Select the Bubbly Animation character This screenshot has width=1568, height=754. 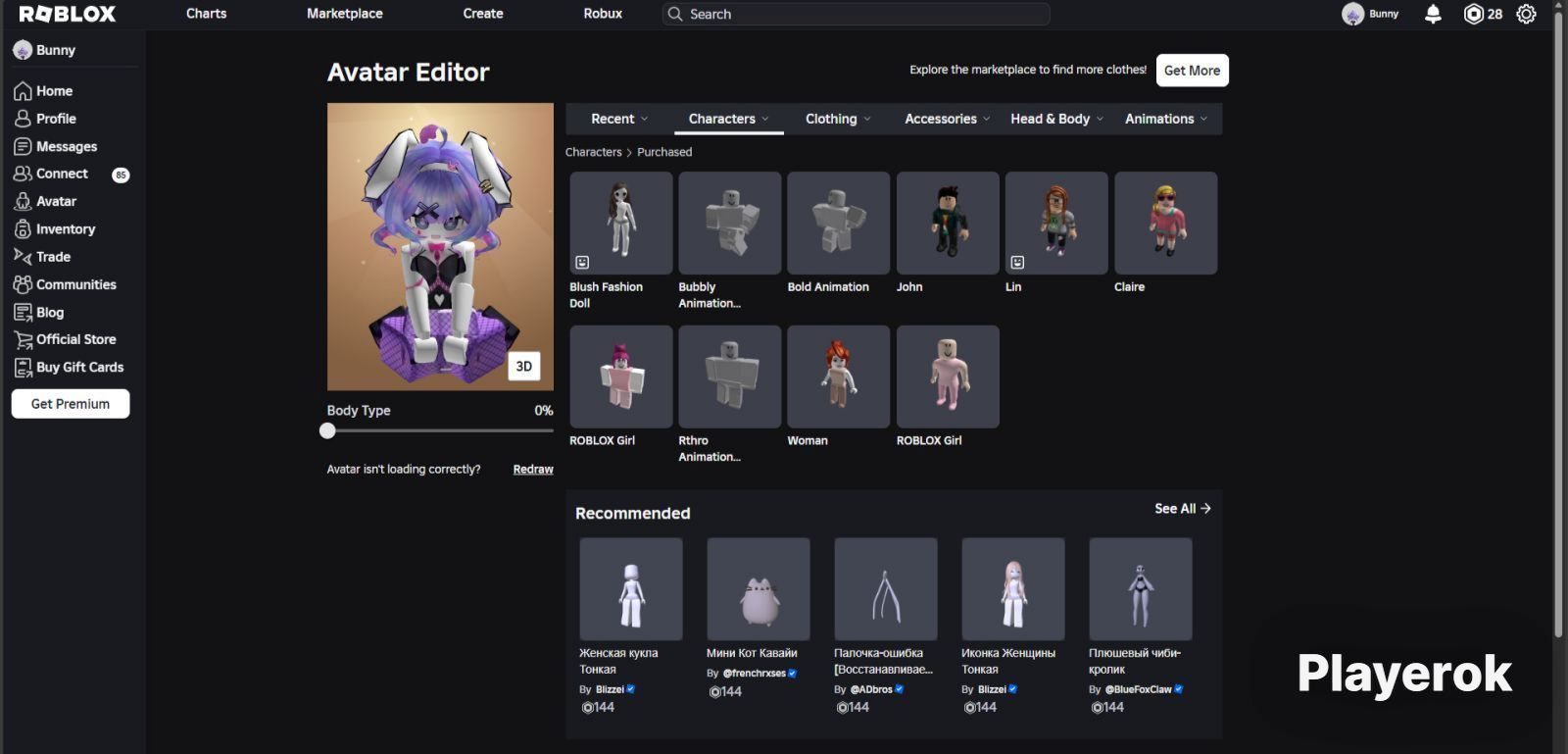point(729,224)
